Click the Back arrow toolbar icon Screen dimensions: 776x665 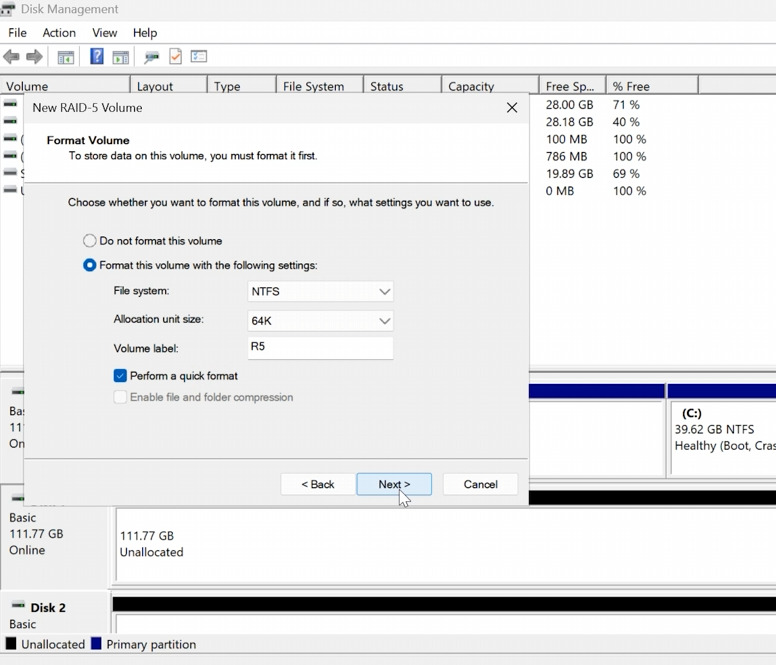tap(11, 57)
